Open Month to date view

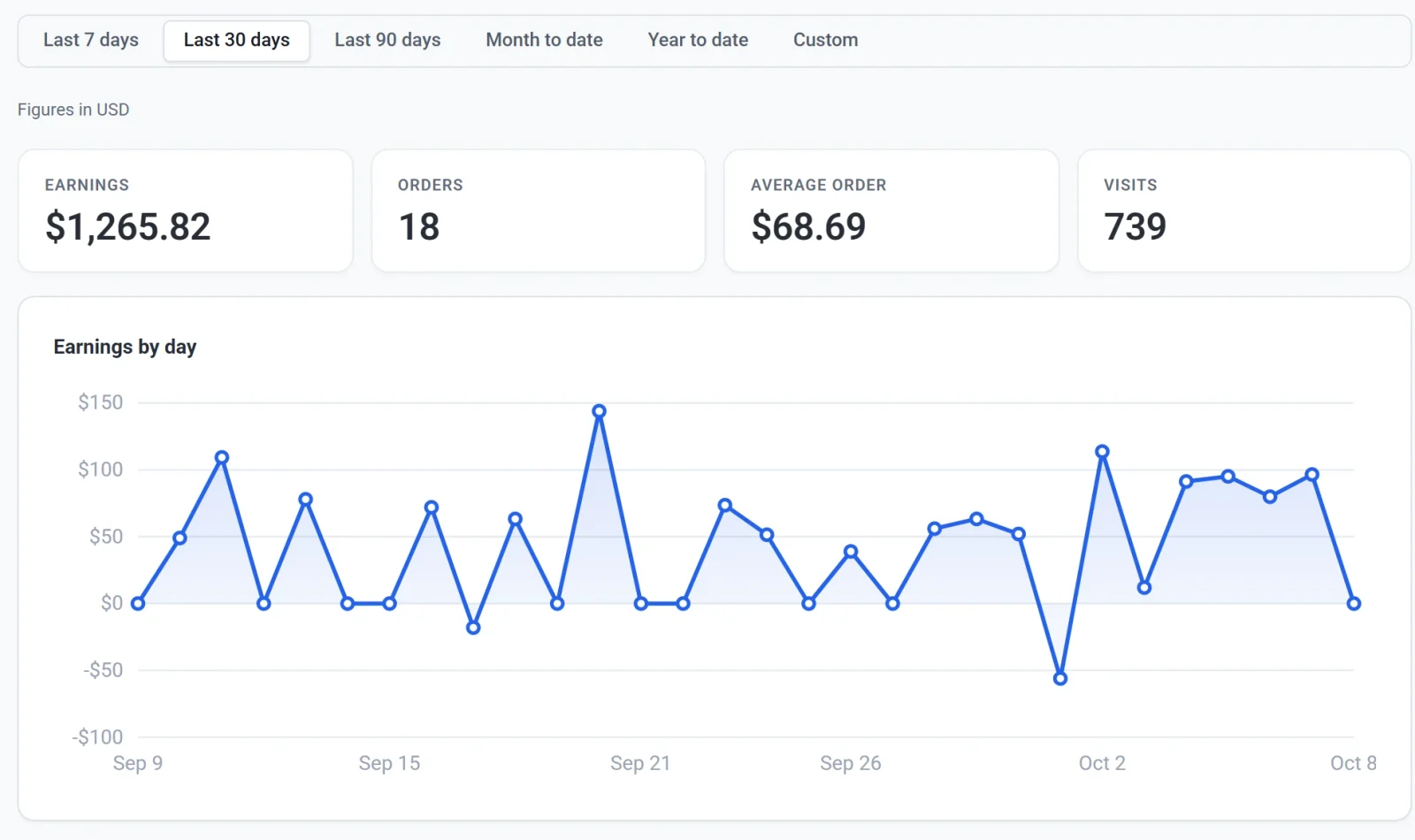tap(544, 41)
